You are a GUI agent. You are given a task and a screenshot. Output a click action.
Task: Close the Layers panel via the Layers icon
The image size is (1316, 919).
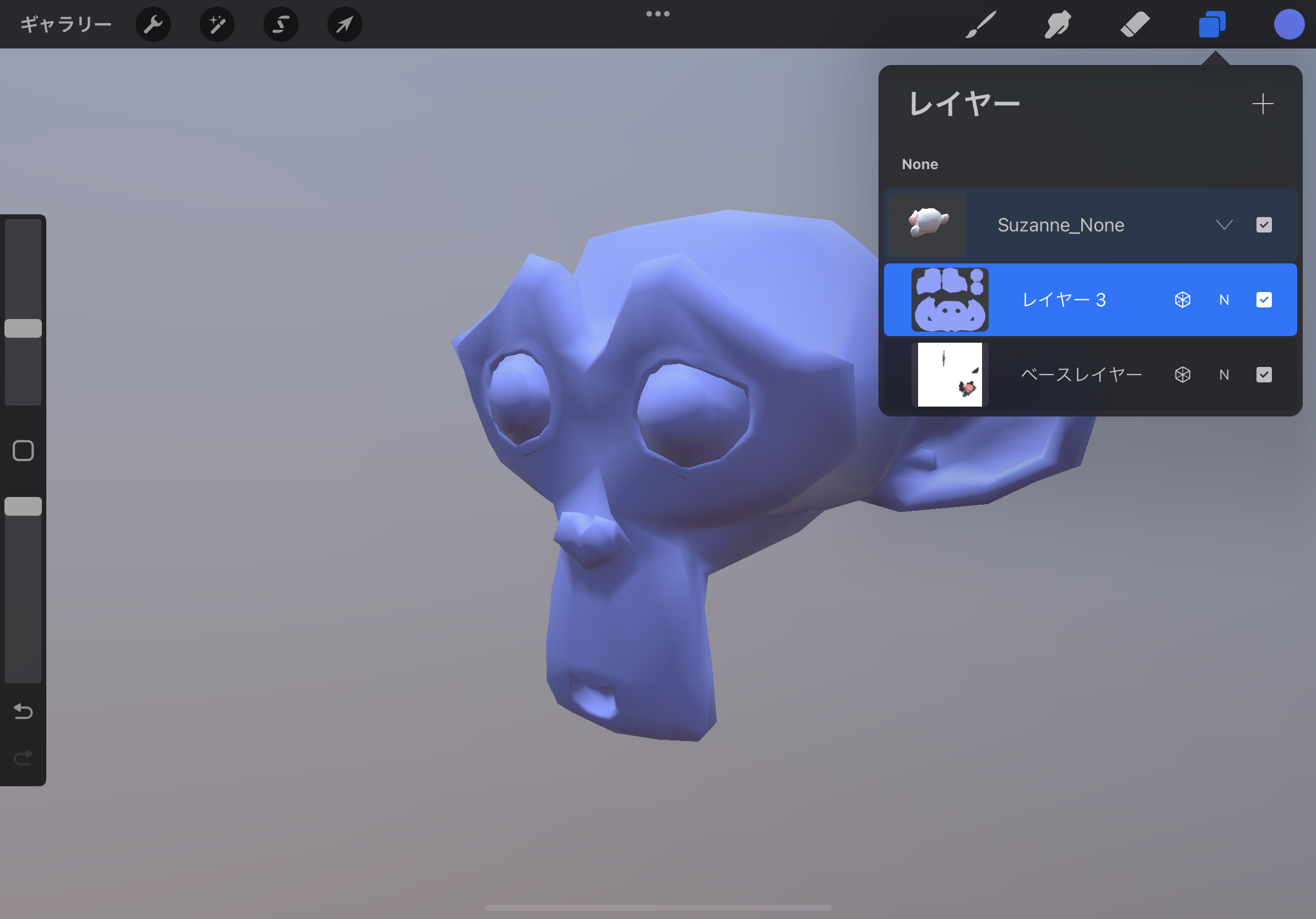click(1212, 24)
